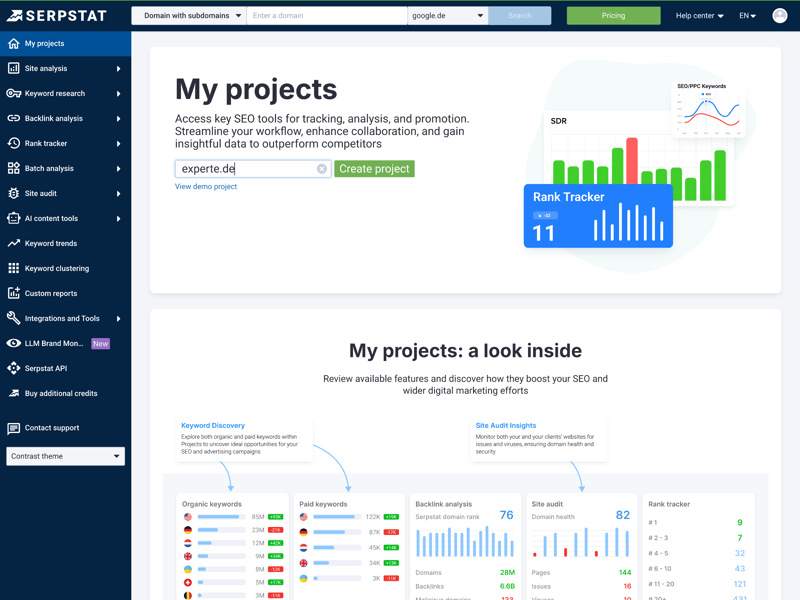The width and height of the screenshot is (800, 600).
Task: Open the Contrast theme dropdown
Action: [65, 456]
